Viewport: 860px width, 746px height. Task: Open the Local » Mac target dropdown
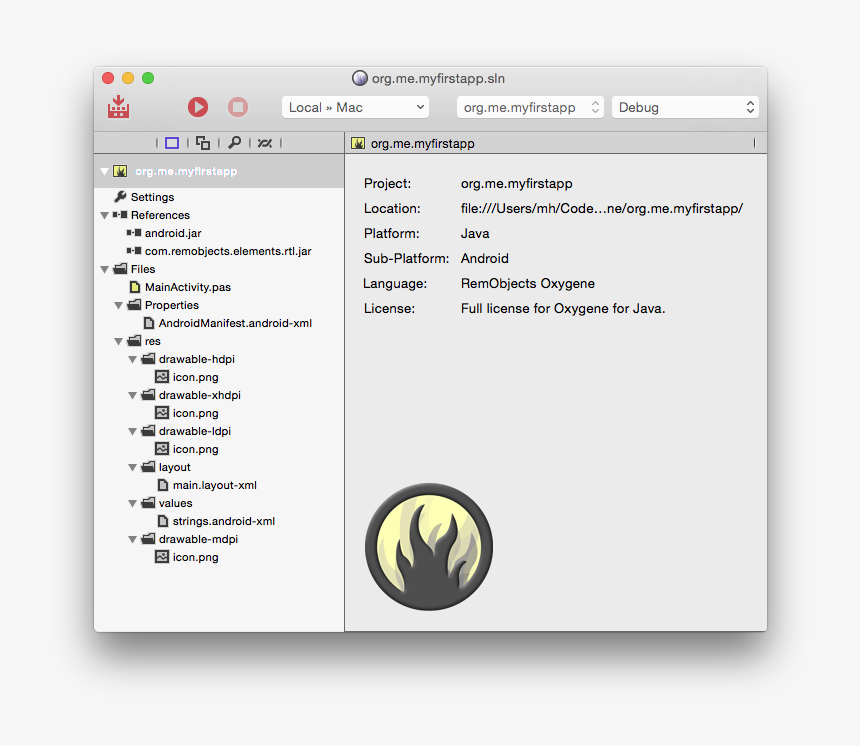pyautogui.click(x=355, y=108)
